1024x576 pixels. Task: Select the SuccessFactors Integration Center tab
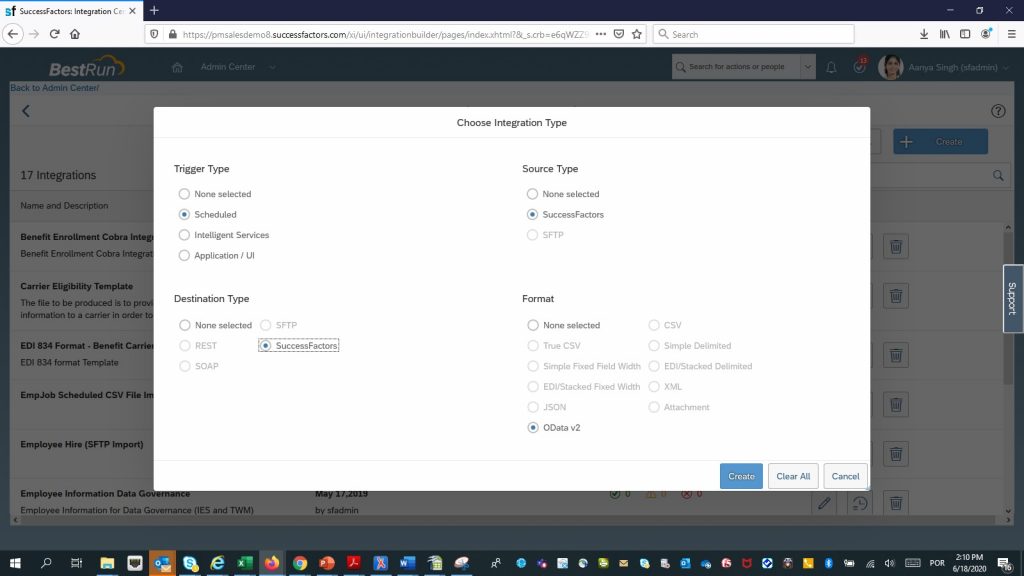pos(71,11)
